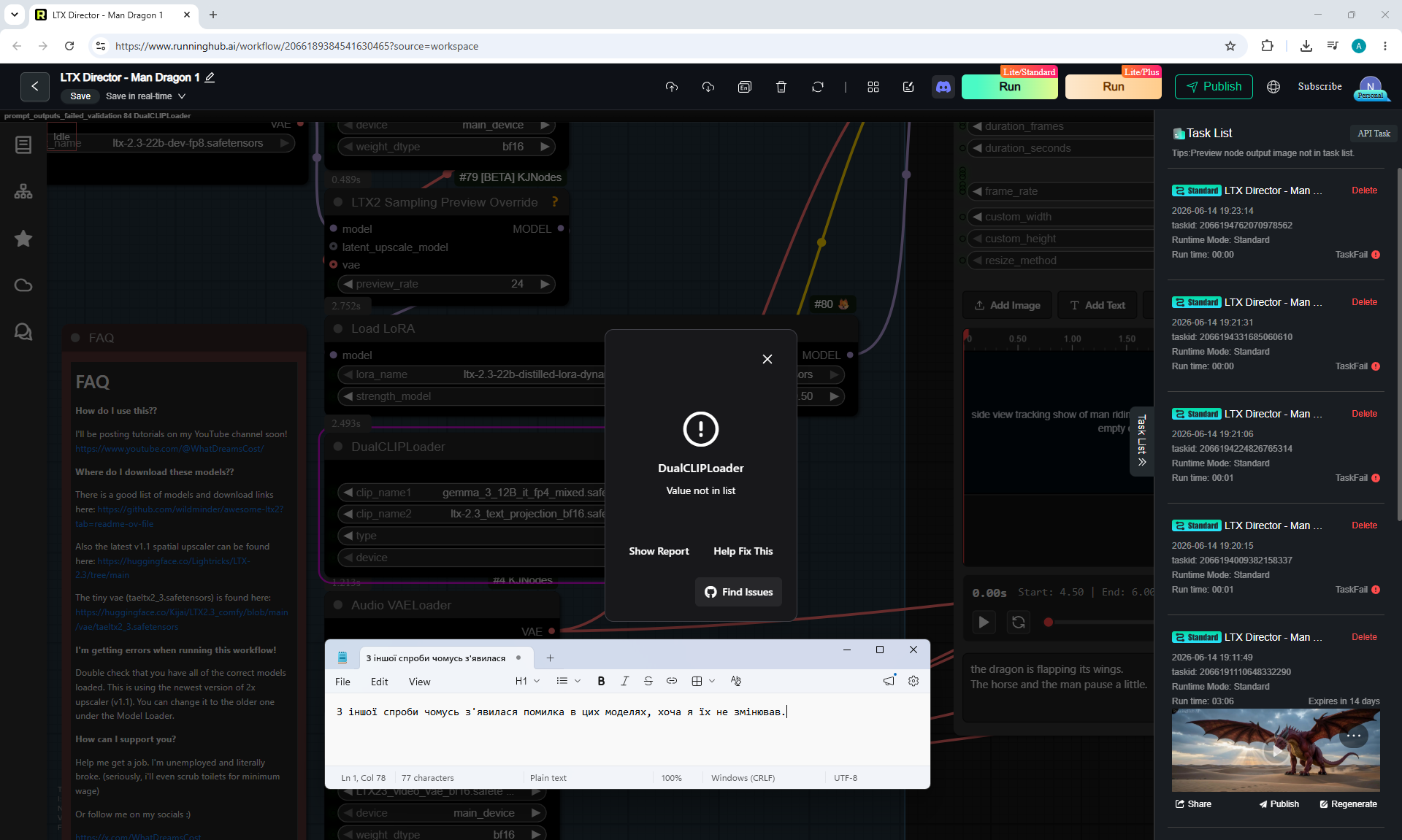This screenshot has height=840, width=1402.
Task: Click the browser address bar URL
Action: point(296,46)
